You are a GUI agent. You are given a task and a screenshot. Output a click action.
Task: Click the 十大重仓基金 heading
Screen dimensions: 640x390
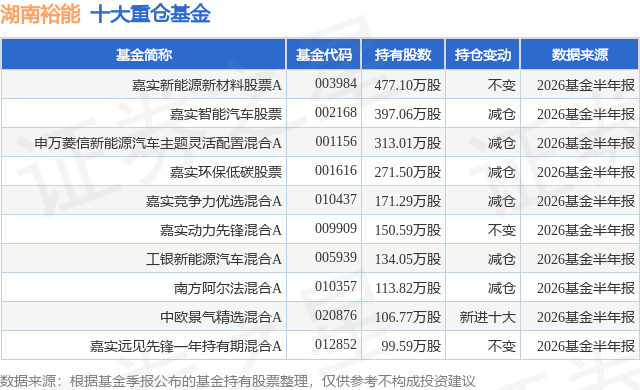click(150, 14)
